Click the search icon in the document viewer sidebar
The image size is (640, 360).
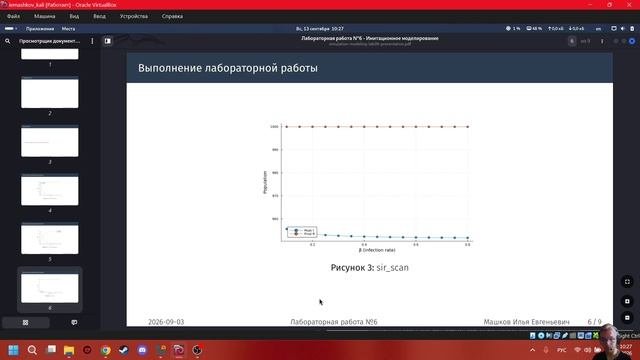(7, 41)
